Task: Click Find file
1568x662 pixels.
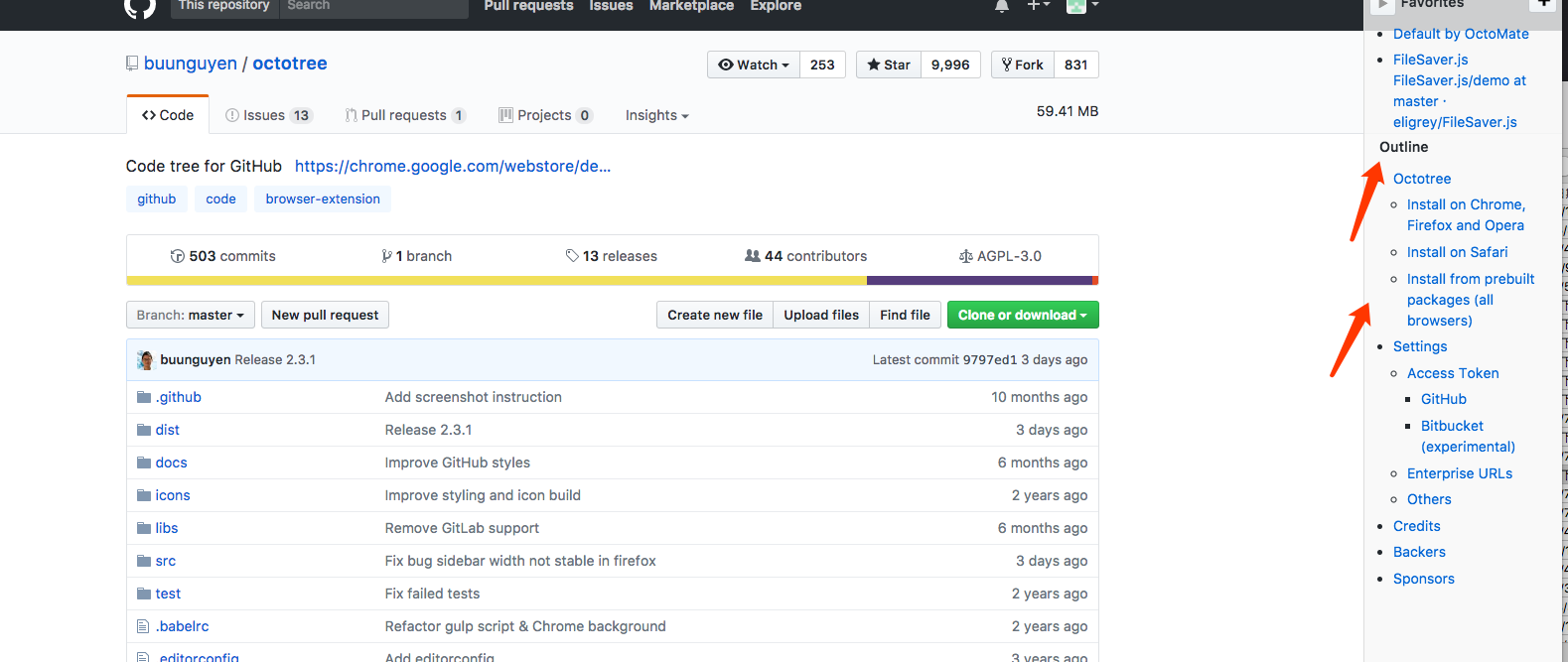Action: click(905, 315)
